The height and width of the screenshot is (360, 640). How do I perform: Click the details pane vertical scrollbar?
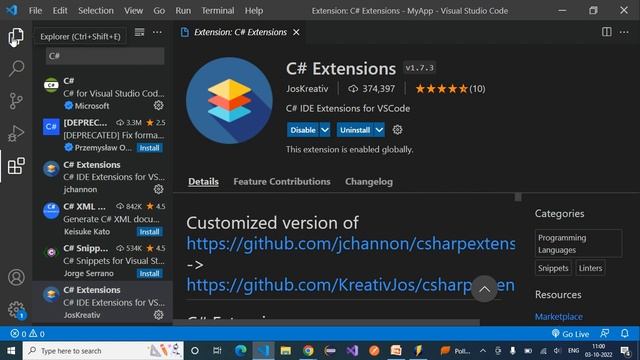[x=518, y=197]
